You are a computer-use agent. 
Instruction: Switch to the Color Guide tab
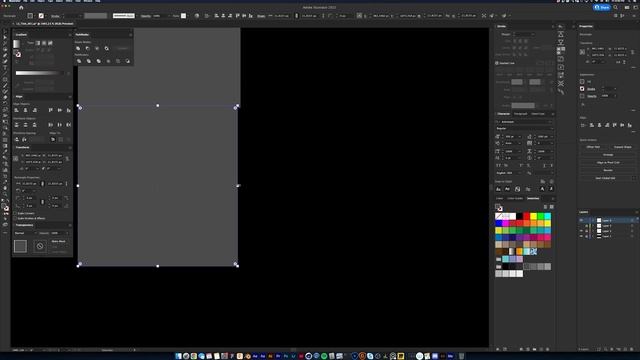click(515, 198)
